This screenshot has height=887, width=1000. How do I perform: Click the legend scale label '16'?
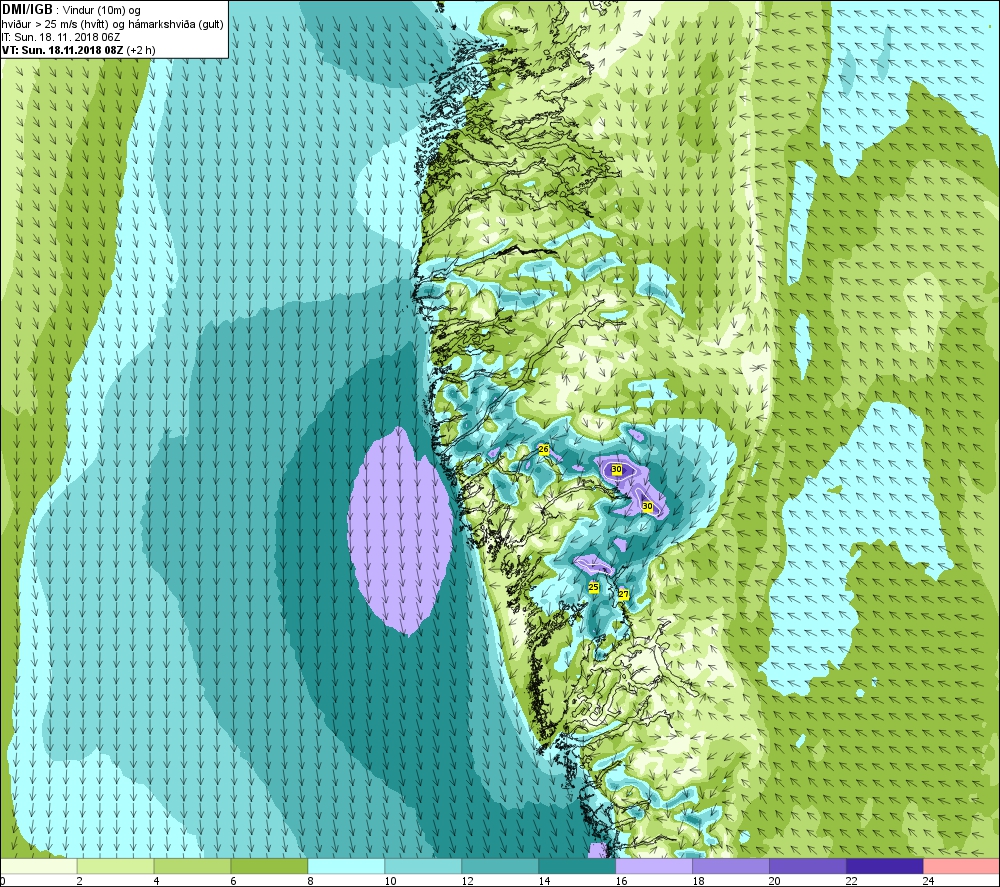click(621, 881)
